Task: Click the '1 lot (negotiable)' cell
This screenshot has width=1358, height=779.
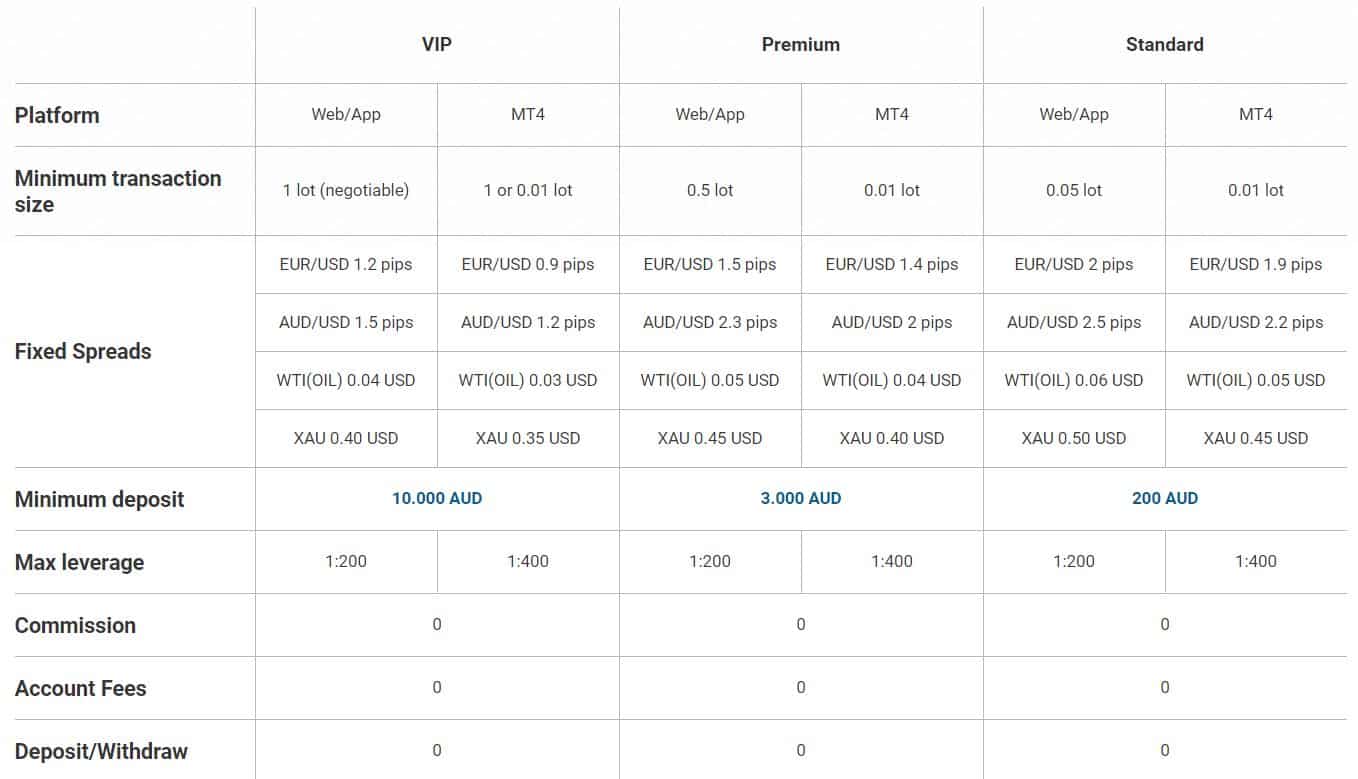Action: pos(346,190)
